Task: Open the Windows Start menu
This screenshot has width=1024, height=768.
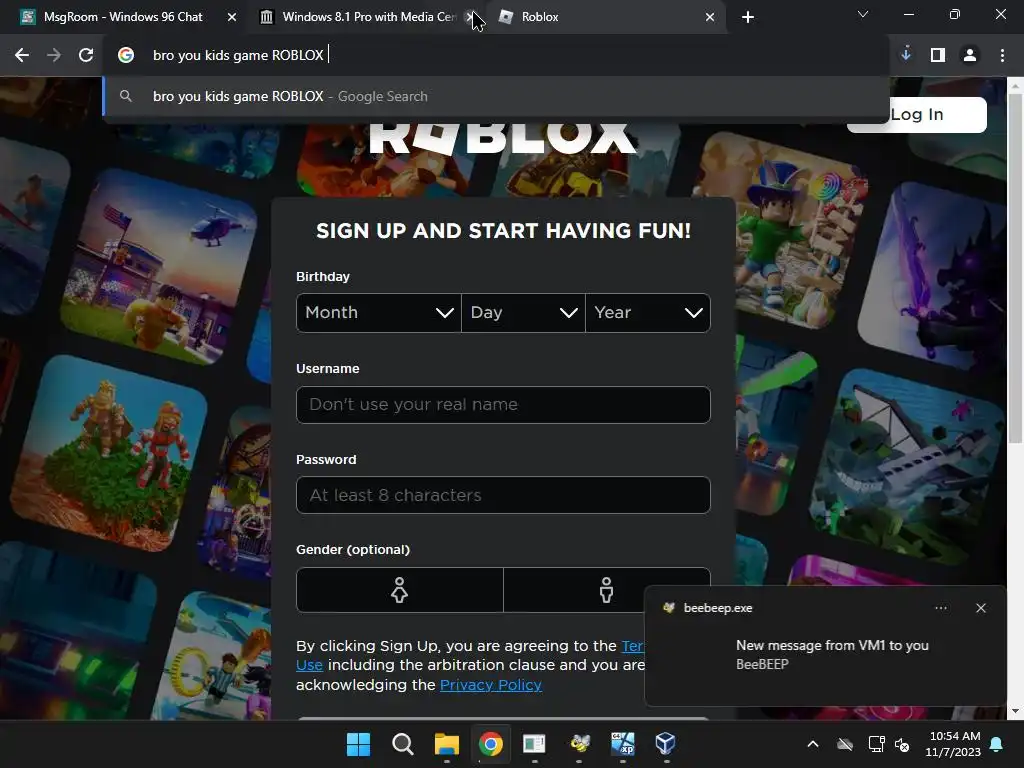Action: point(358,744)
